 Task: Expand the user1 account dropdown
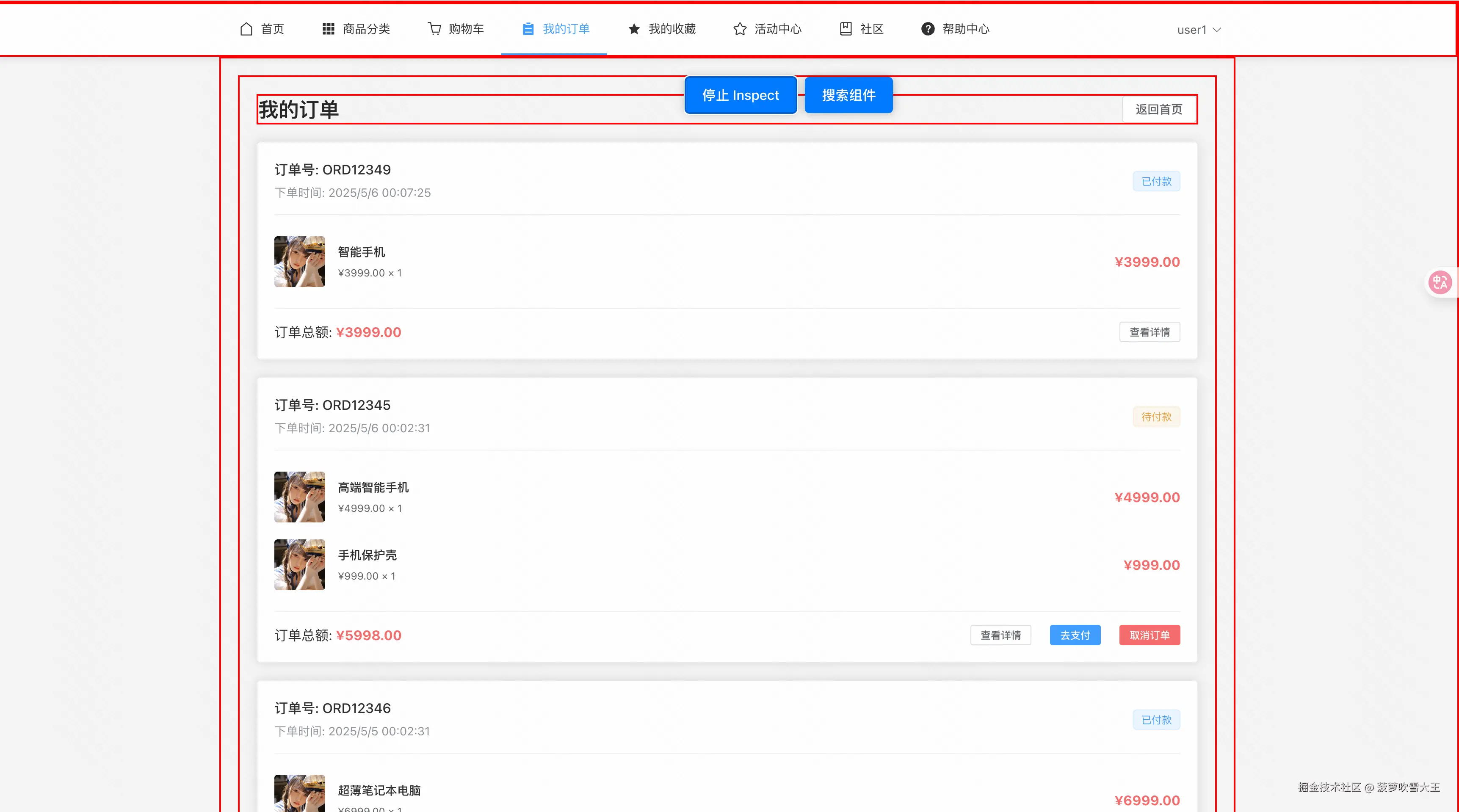[x=1199, y=30]
